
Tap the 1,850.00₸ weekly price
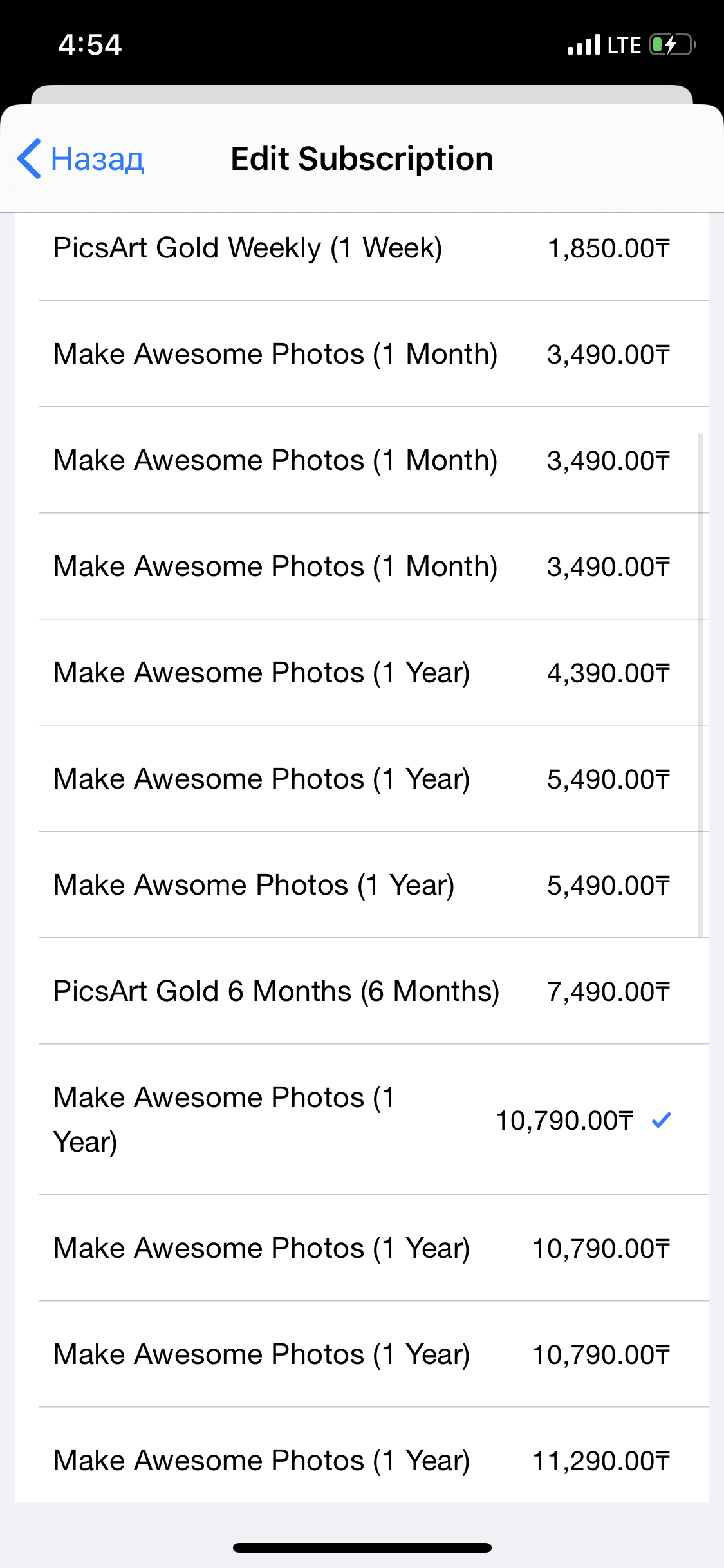[x=608, y=249]
